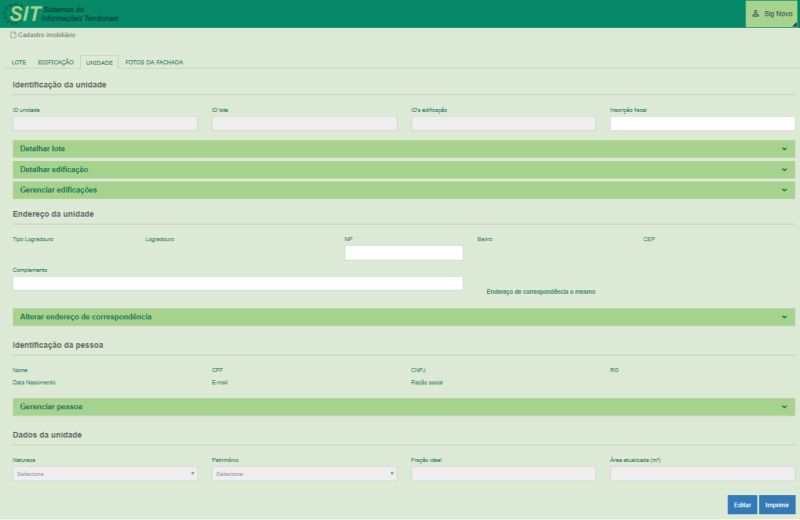Click the SIT logo in header
The width and height of the screenshot is (800, 520).
pos(25,14)
